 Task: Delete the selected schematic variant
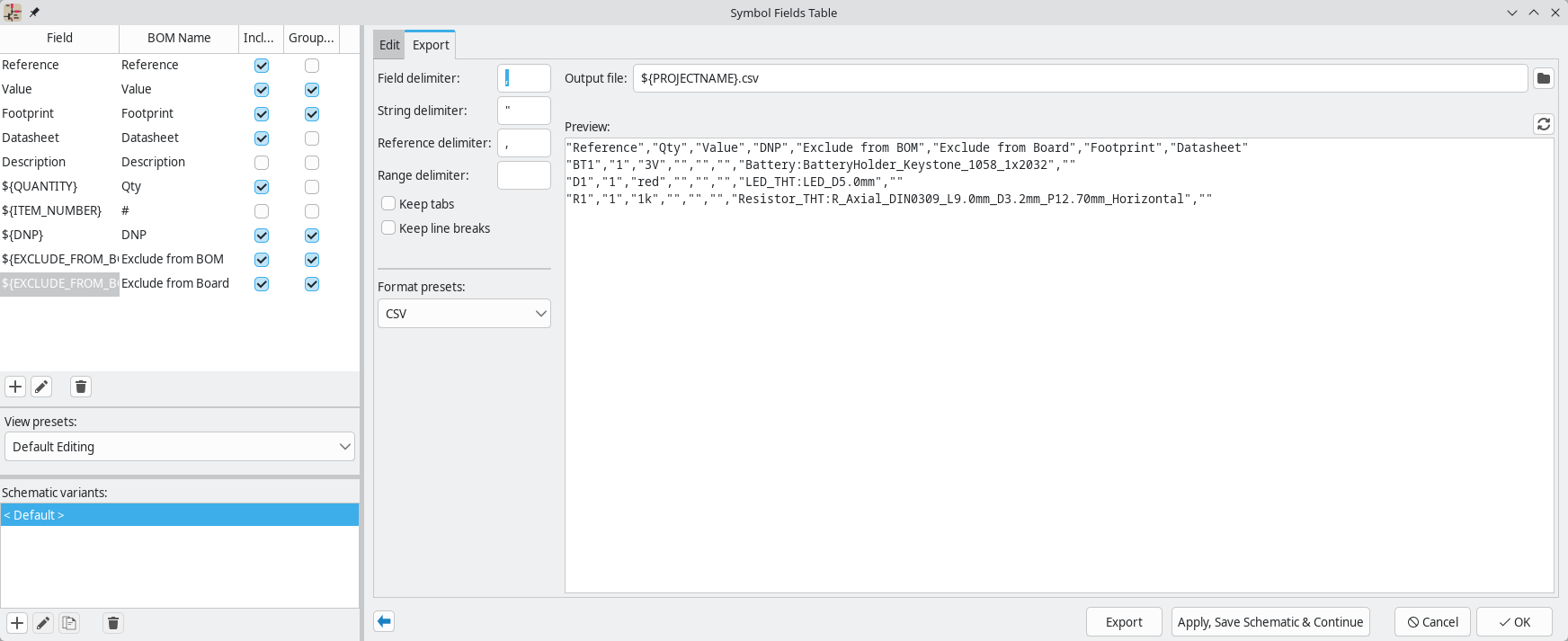(113, 623)
